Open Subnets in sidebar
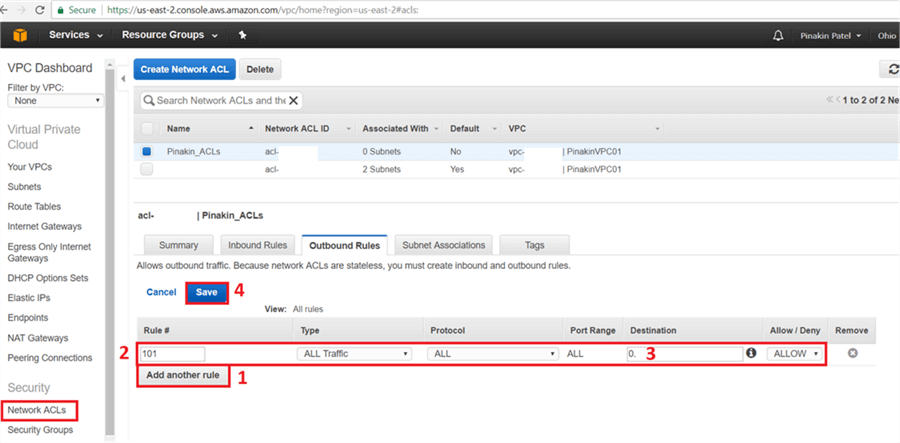Screen dimensions: 900x443 point(24,187)
